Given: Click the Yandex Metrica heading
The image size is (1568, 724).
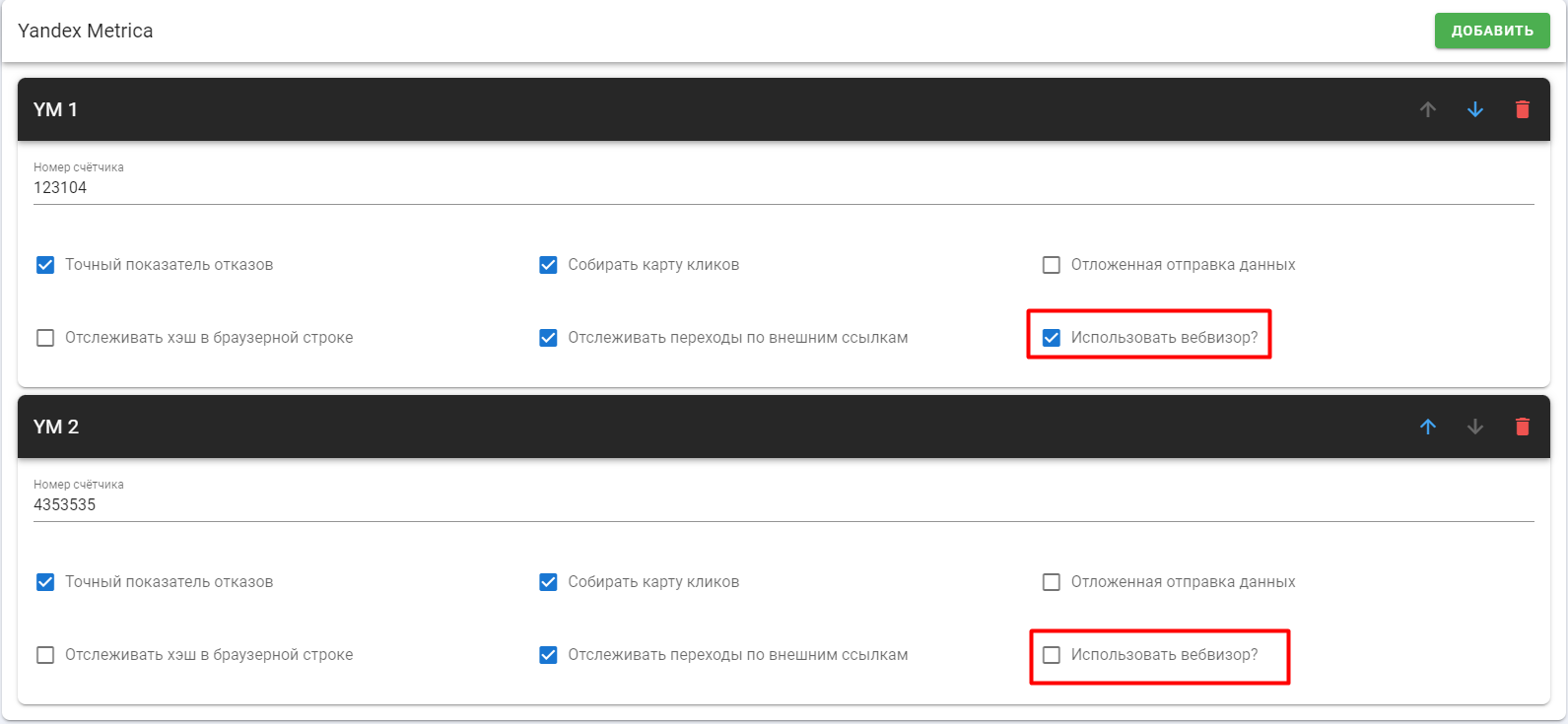Looking at the screenshot, I should 86,31.
